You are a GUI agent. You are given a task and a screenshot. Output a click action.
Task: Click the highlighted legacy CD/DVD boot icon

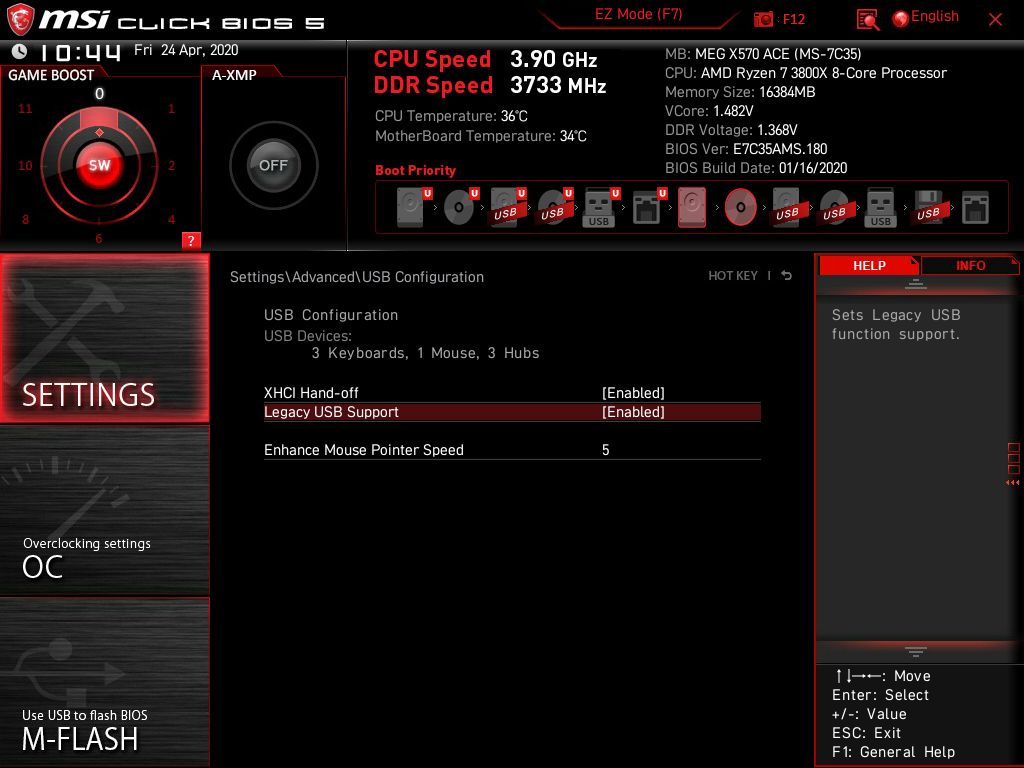pyautogui.click(x=741, y=207)
